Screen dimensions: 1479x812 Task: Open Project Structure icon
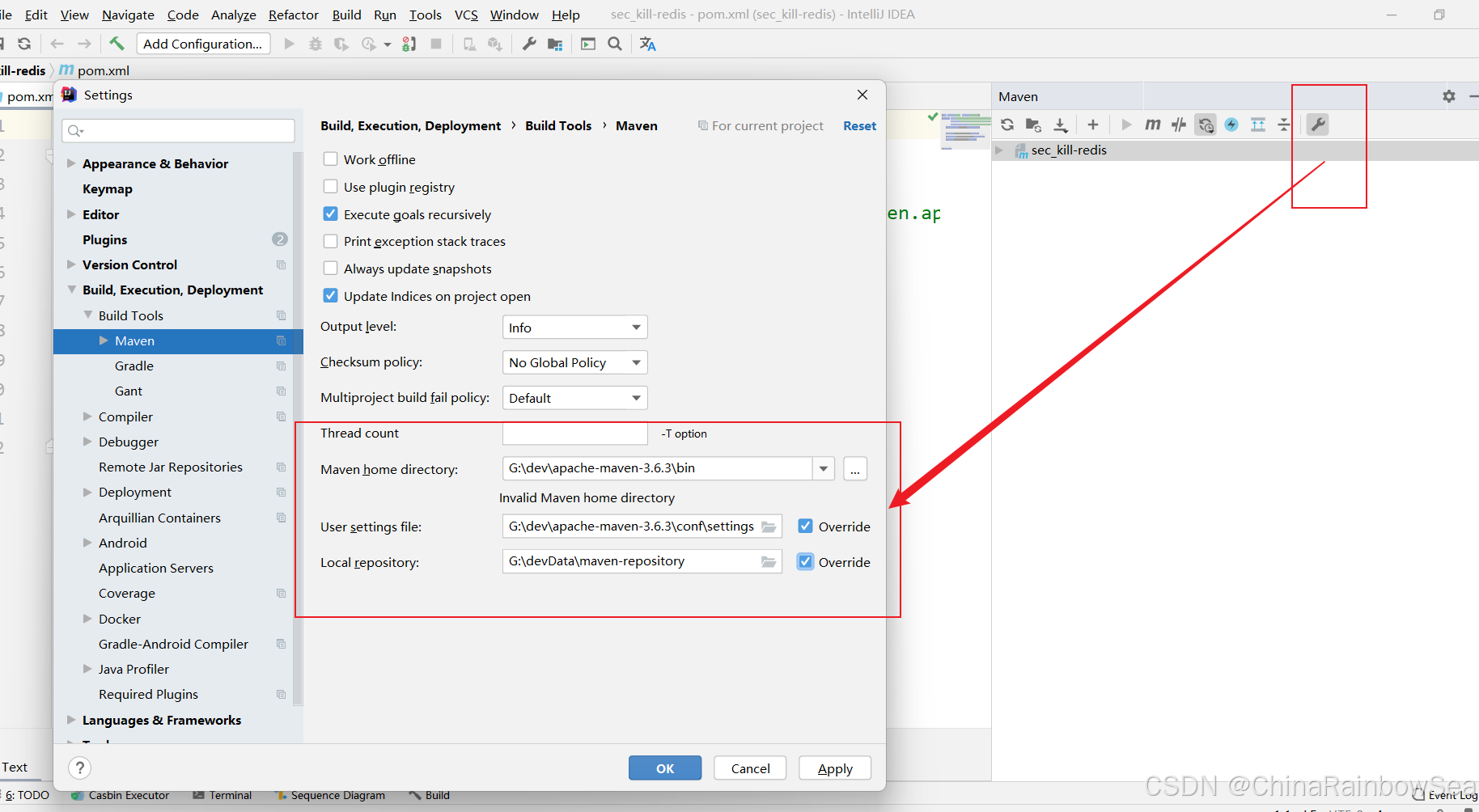[555, 44]
